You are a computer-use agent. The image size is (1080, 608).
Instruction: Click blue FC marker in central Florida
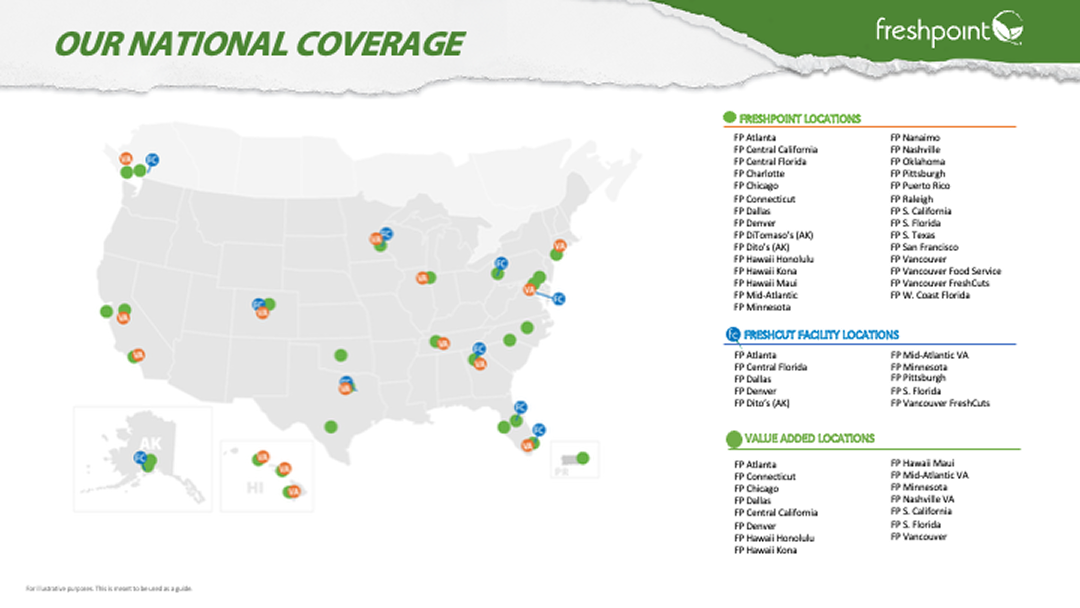click(520, 408)
